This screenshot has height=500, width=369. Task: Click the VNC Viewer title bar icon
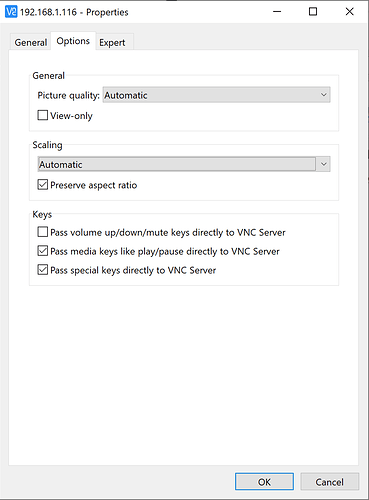tap(11, 12)
